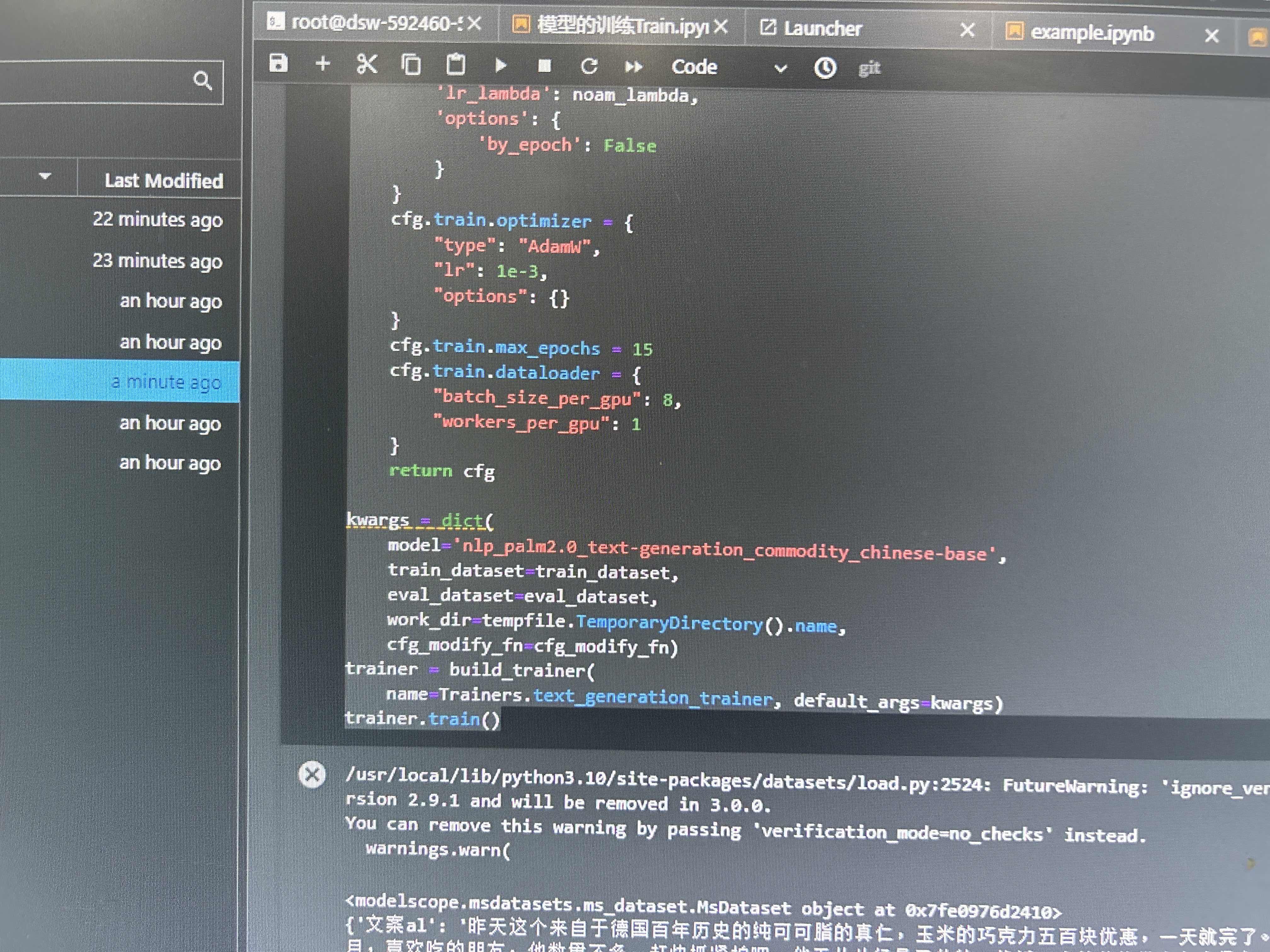The image size is (1270, 952).
Task: Run the selected cell
Action: (501, 65)
